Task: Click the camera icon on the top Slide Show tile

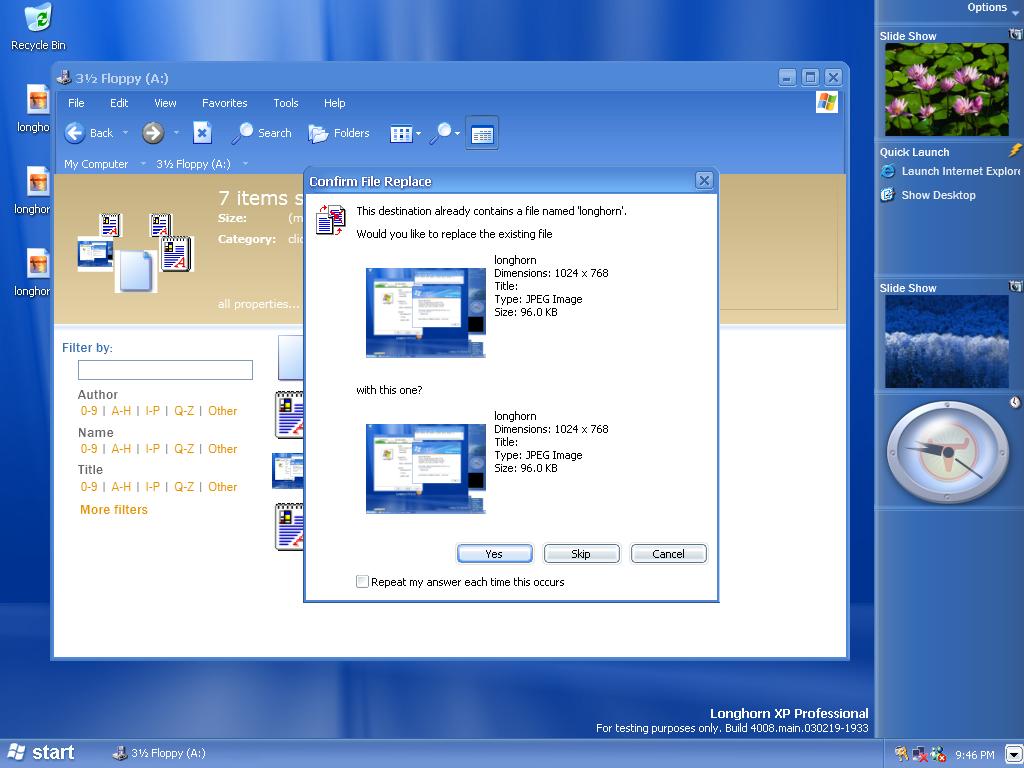Action: 1016,35
